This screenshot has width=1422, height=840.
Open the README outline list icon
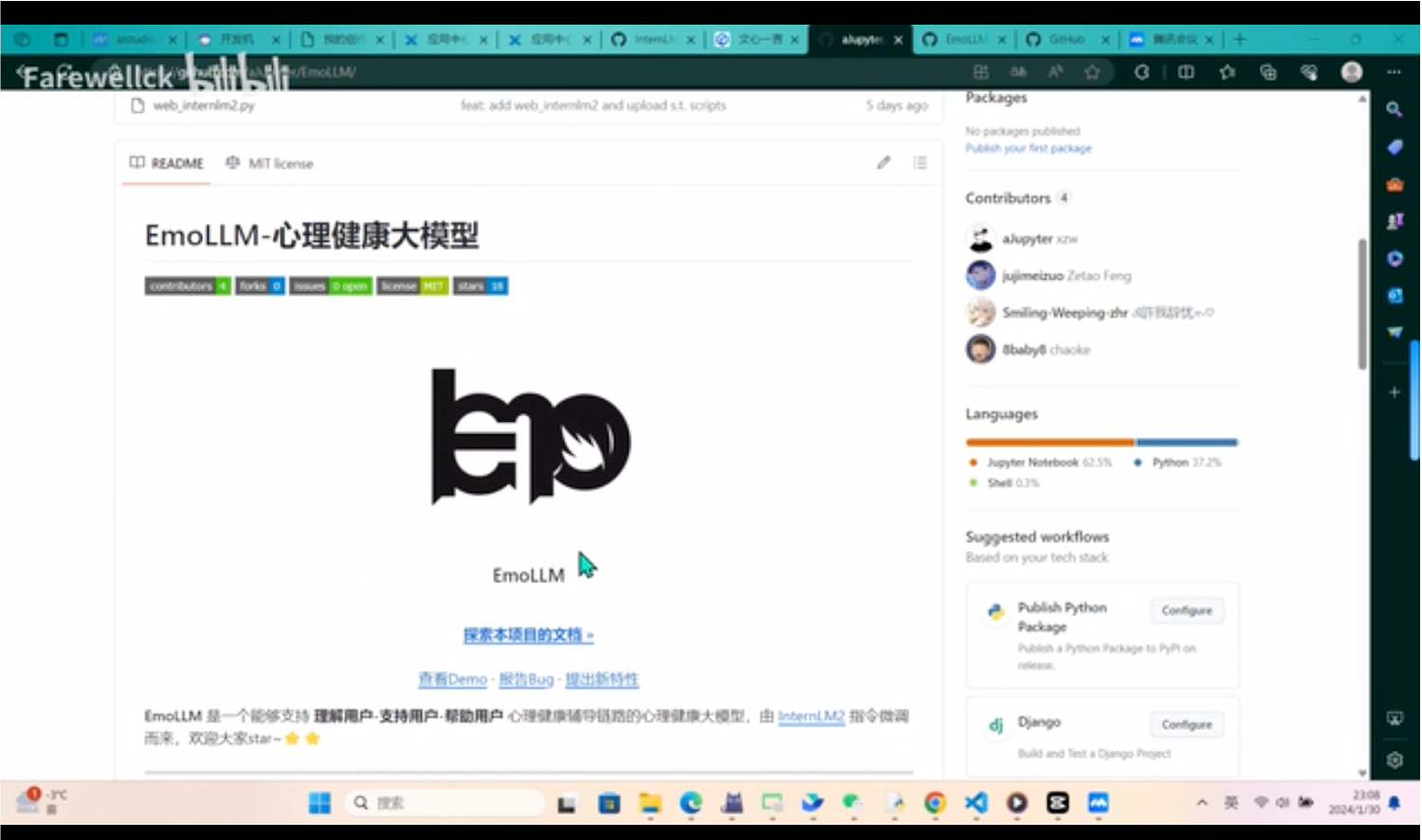920,163
